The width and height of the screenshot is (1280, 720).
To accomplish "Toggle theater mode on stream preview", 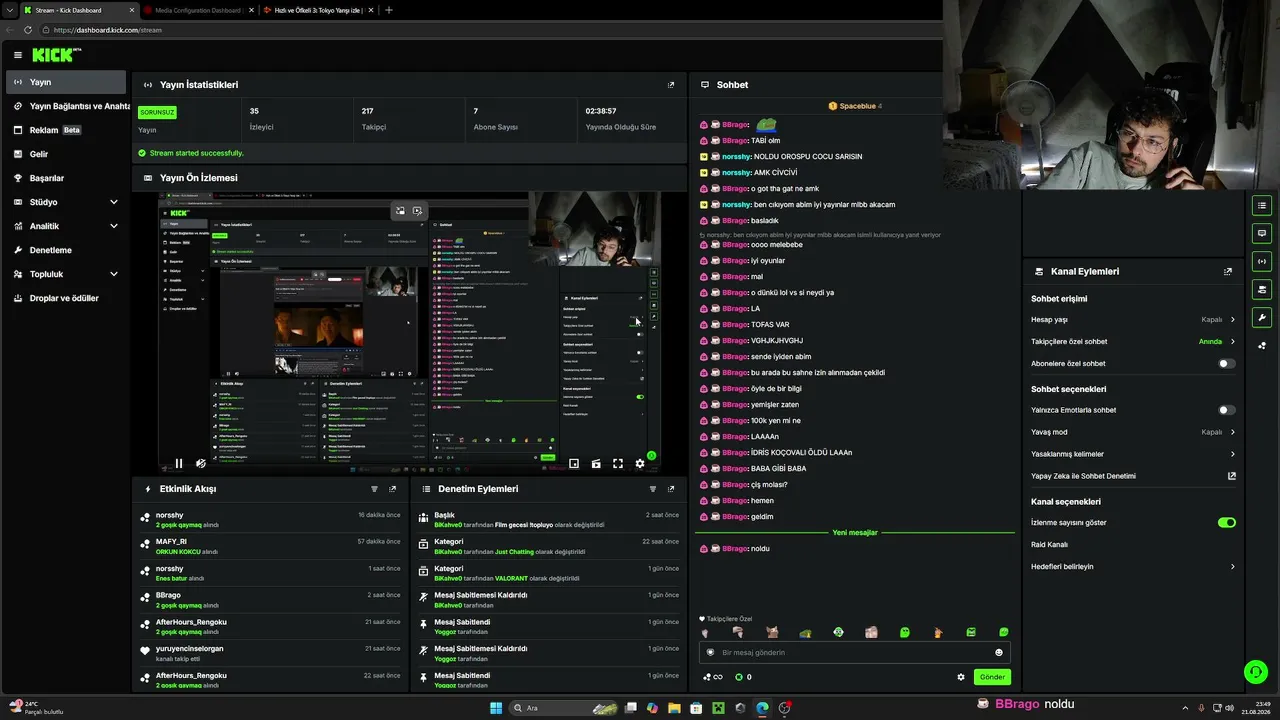I will (x=596, y=463).
